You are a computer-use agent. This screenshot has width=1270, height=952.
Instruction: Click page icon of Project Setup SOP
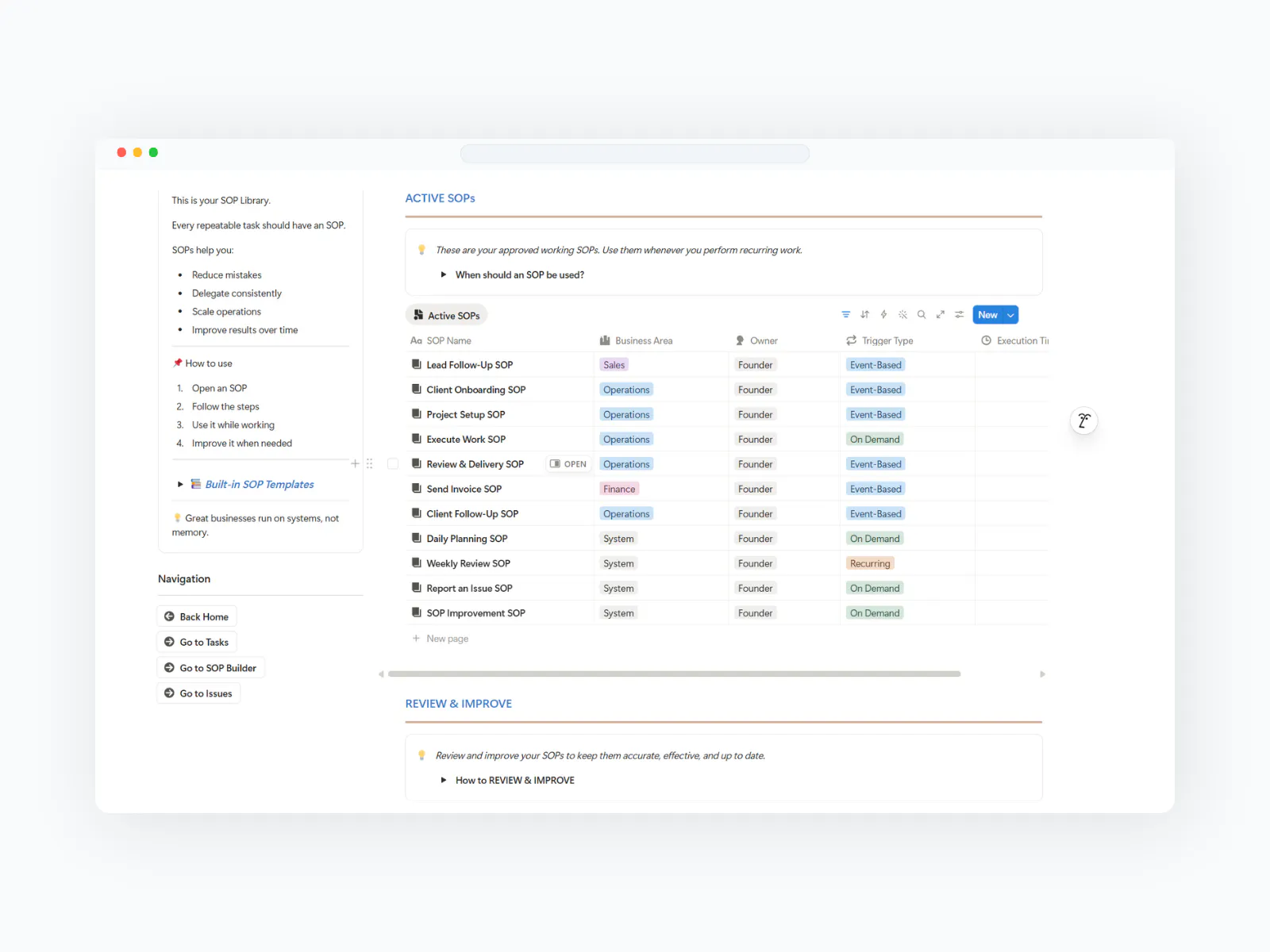pyautogui.click(x=416, y=414)
